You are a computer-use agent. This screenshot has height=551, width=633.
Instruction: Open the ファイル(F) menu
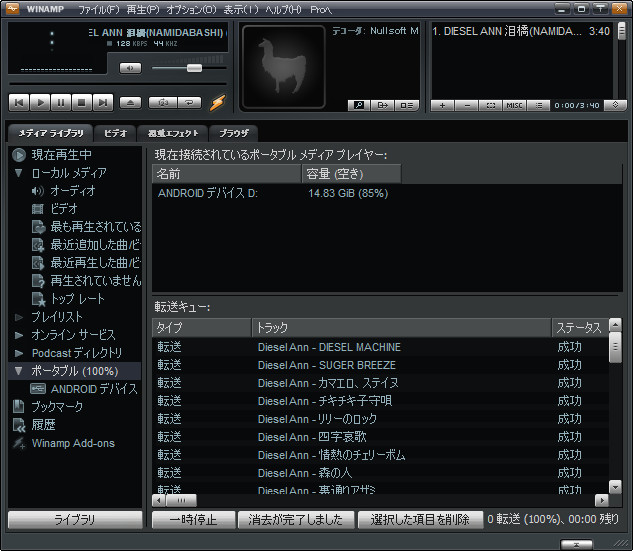pyautogui.click(x=99, y=9)
